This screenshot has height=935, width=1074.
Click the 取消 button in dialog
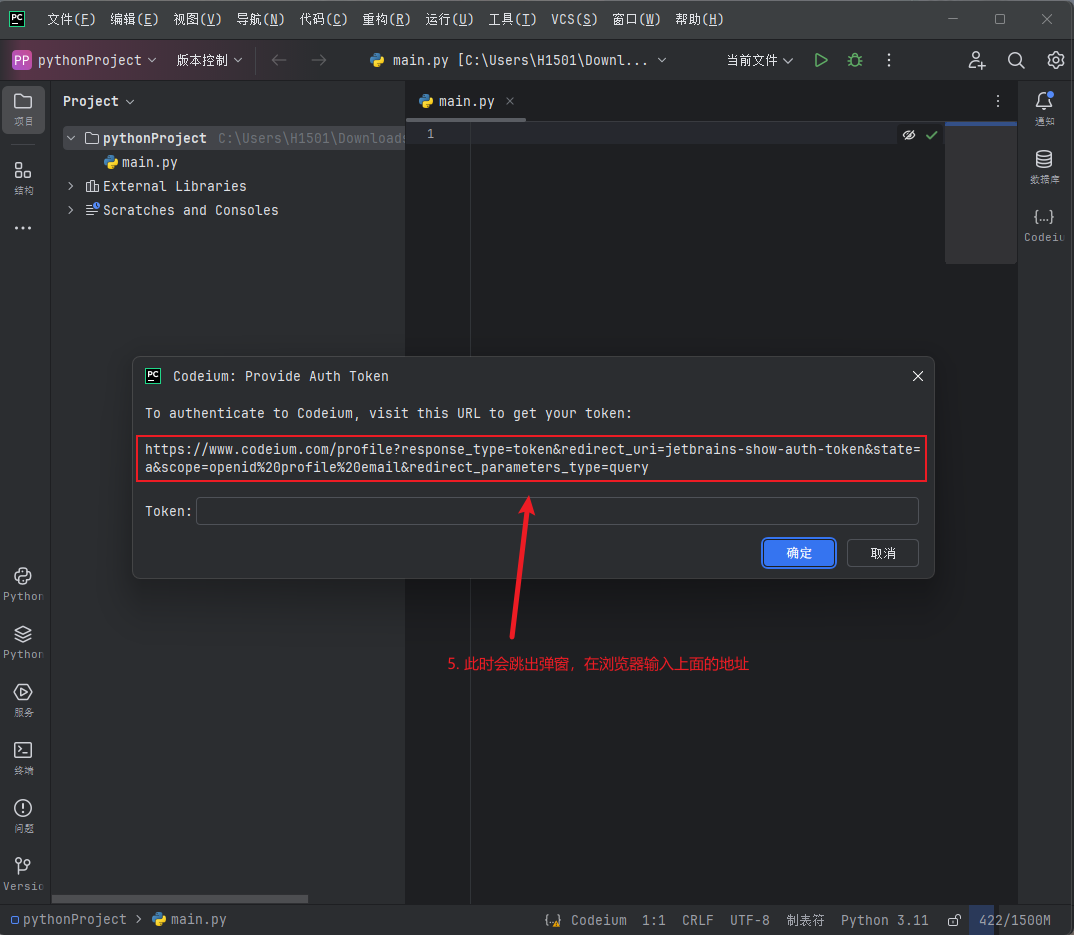(x=882, y=553)
